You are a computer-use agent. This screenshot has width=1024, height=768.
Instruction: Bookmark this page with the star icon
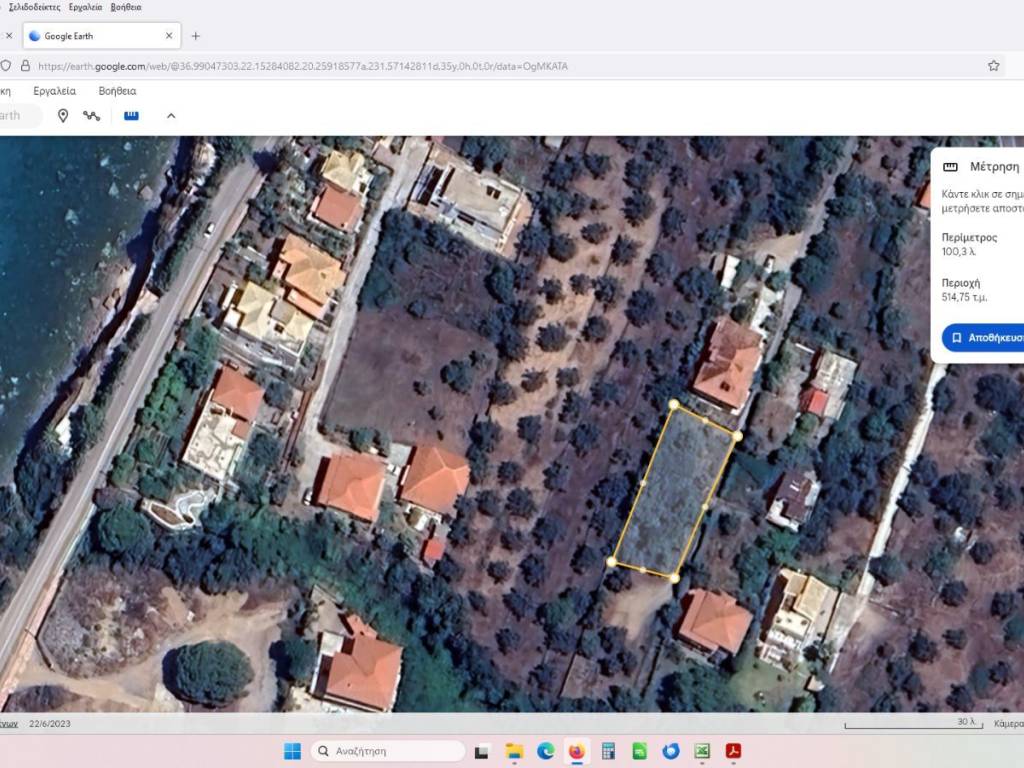coord(993,66)
